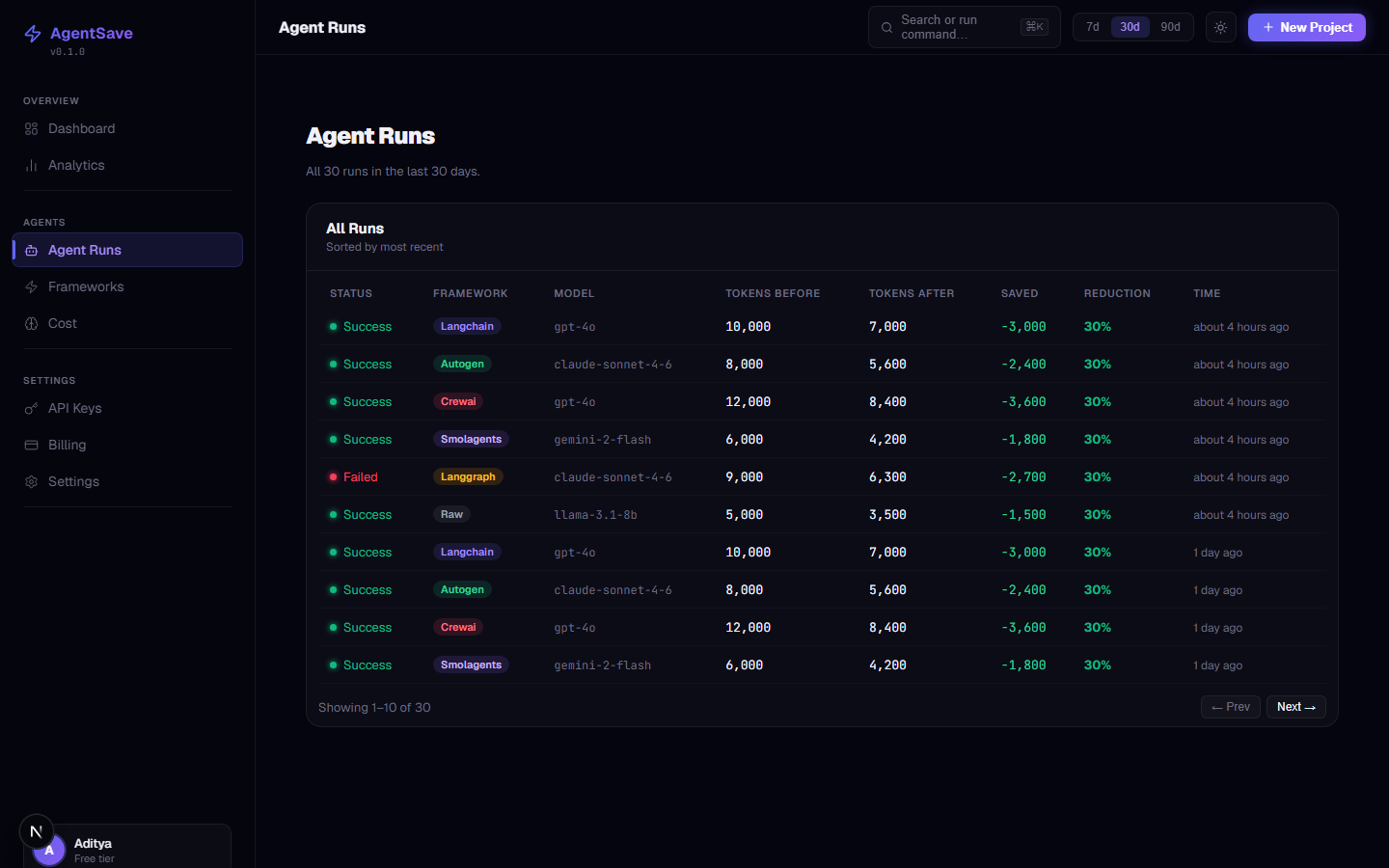Toggle light theme via sun icon

[1220, 27]
